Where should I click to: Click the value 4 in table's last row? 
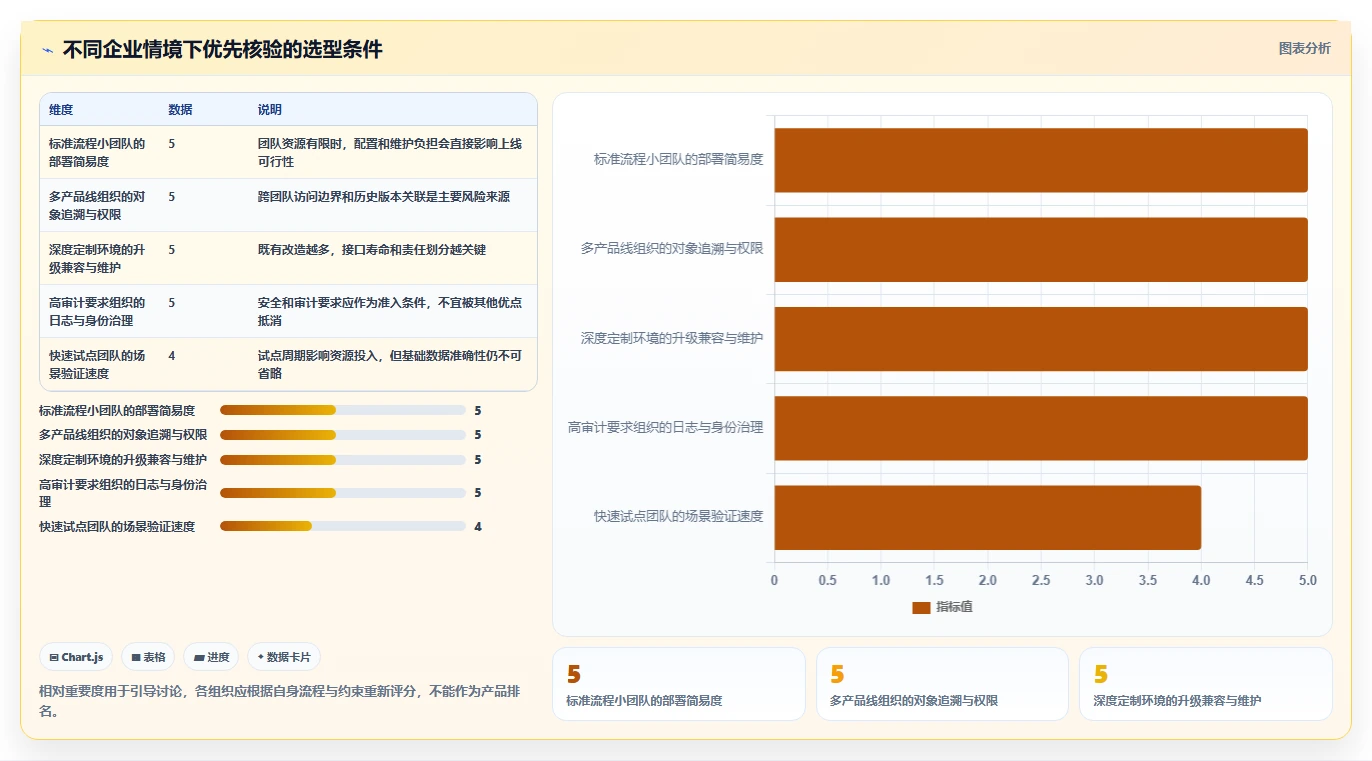click(172, 356)
